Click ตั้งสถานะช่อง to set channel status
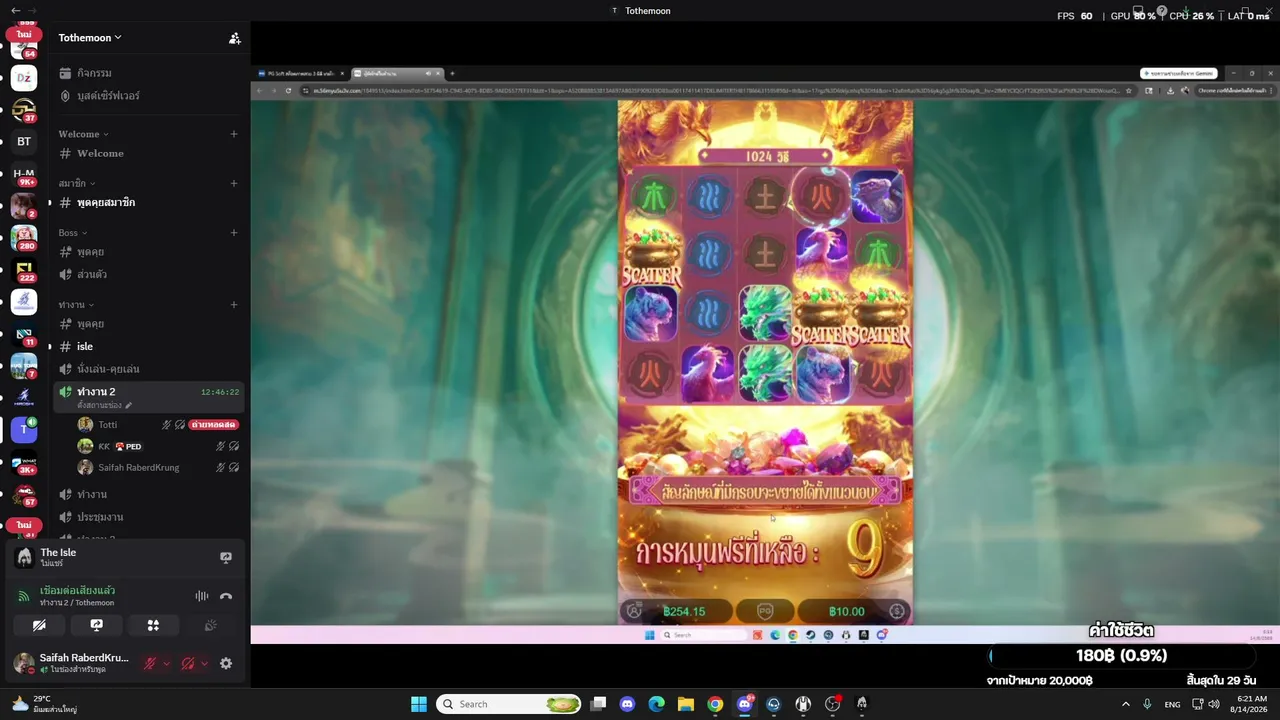Screen dimensions: 1280x720 104,405
